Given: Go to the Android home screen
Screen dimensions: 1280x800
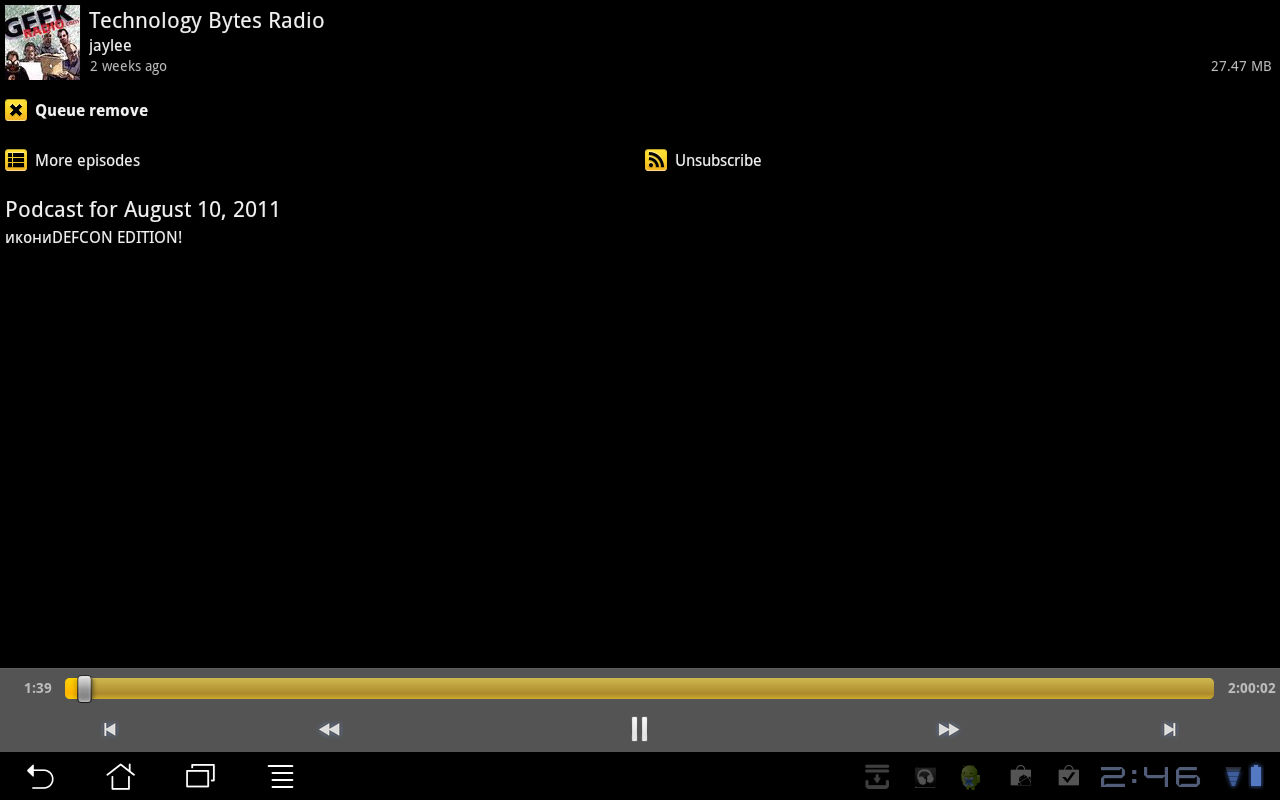Looking at the screenshot, I should coord(121,776).
